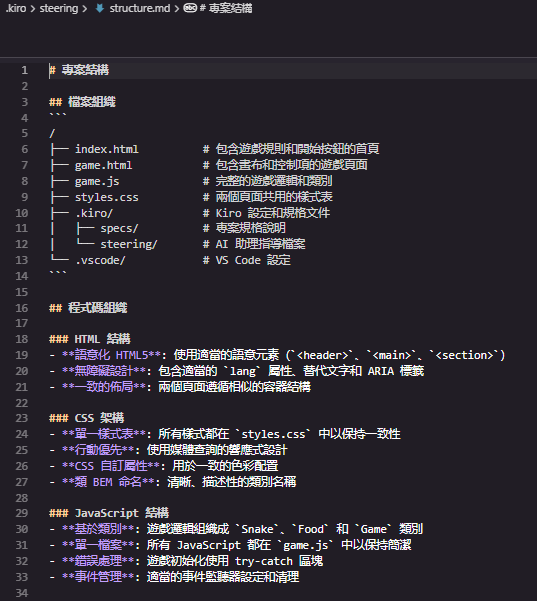
Task: Click line number 1 in gutter
Action: point(25,70)
